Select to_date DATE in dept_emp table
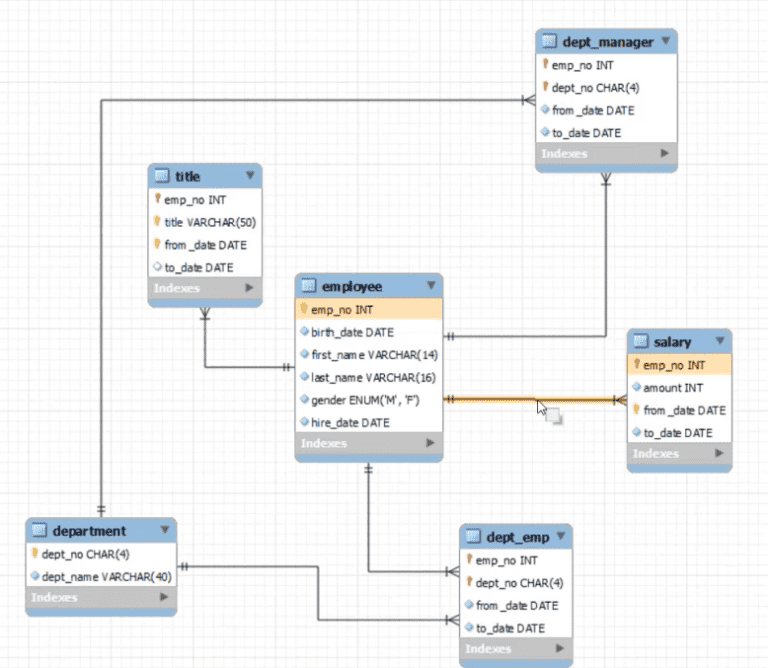The image size is (768, 668). (x=516, y=628)
